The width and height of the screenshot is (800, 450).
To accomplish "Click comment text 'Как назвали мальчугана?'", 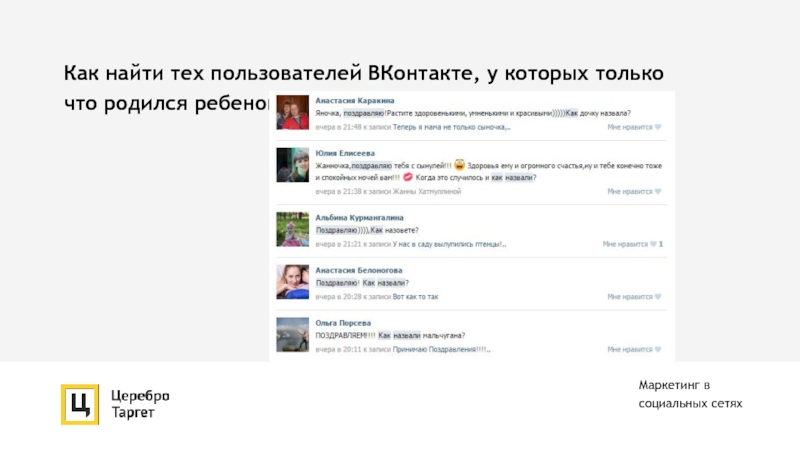I will 421,335.
